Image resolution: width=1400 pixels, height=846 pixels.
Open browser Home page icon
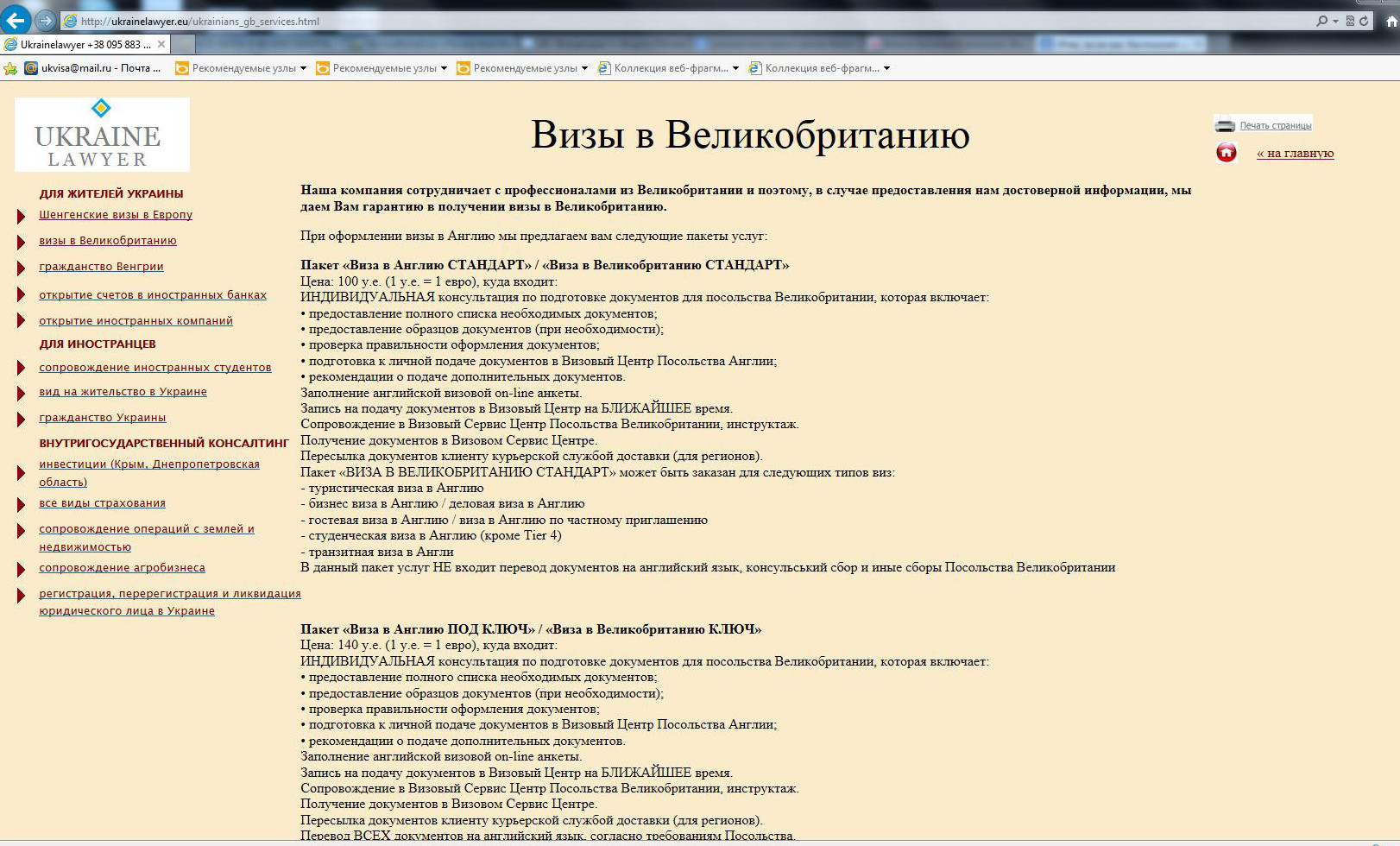(1391, 22)
